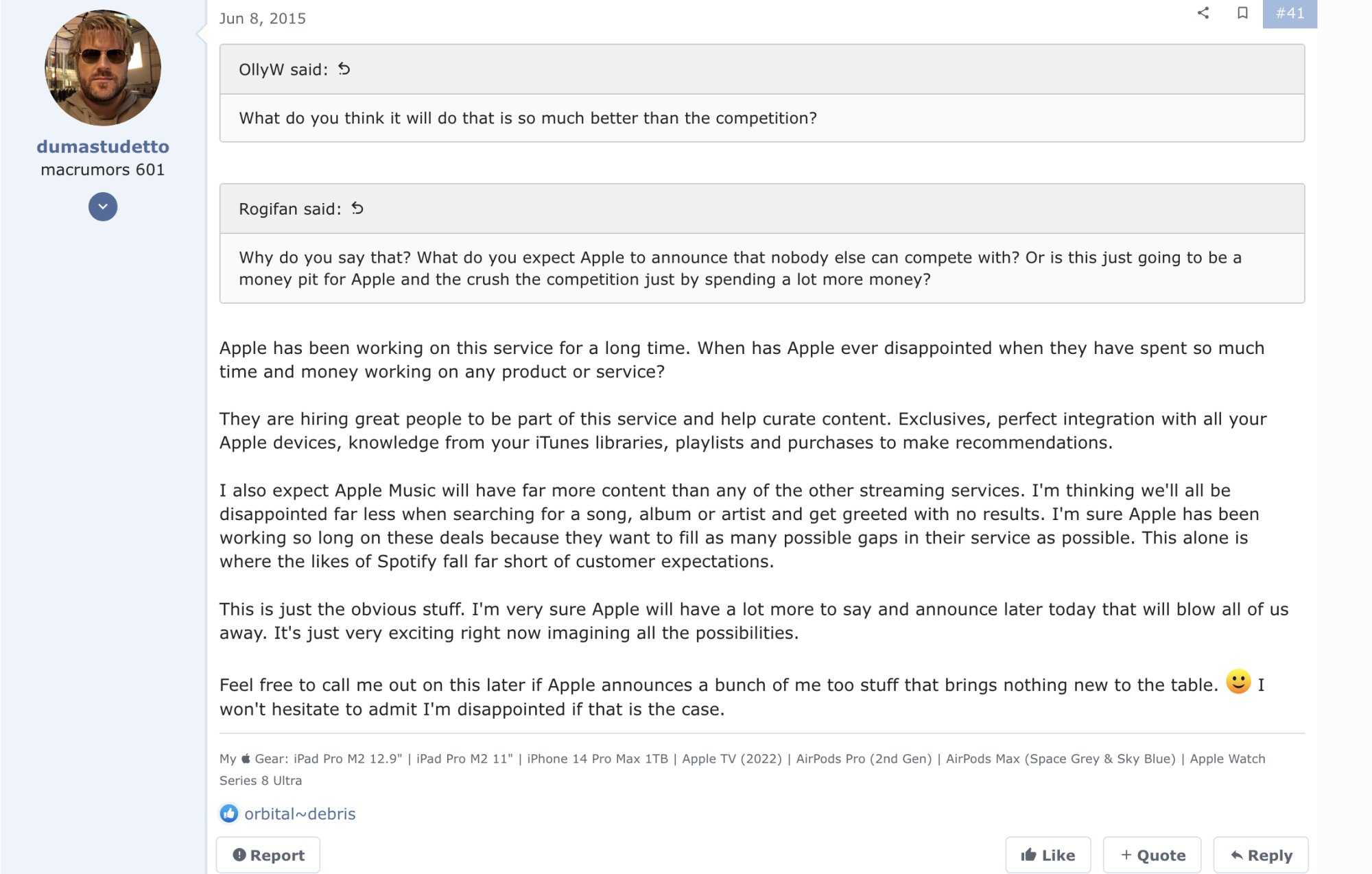This screenshot has height=874, width=1372.
Task: Click the blue thumbs-up reaction icon
Action: [229, 813]
